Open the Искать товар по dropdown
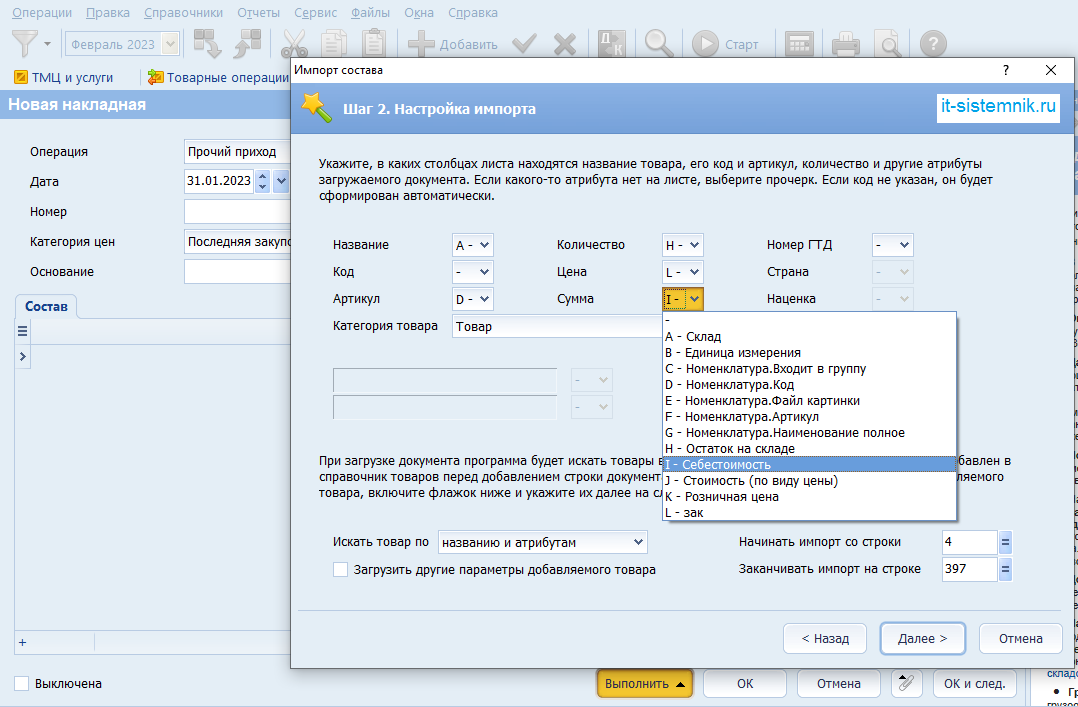The image size is (1078, 707). pyautogui.click(x=542, y=543)
